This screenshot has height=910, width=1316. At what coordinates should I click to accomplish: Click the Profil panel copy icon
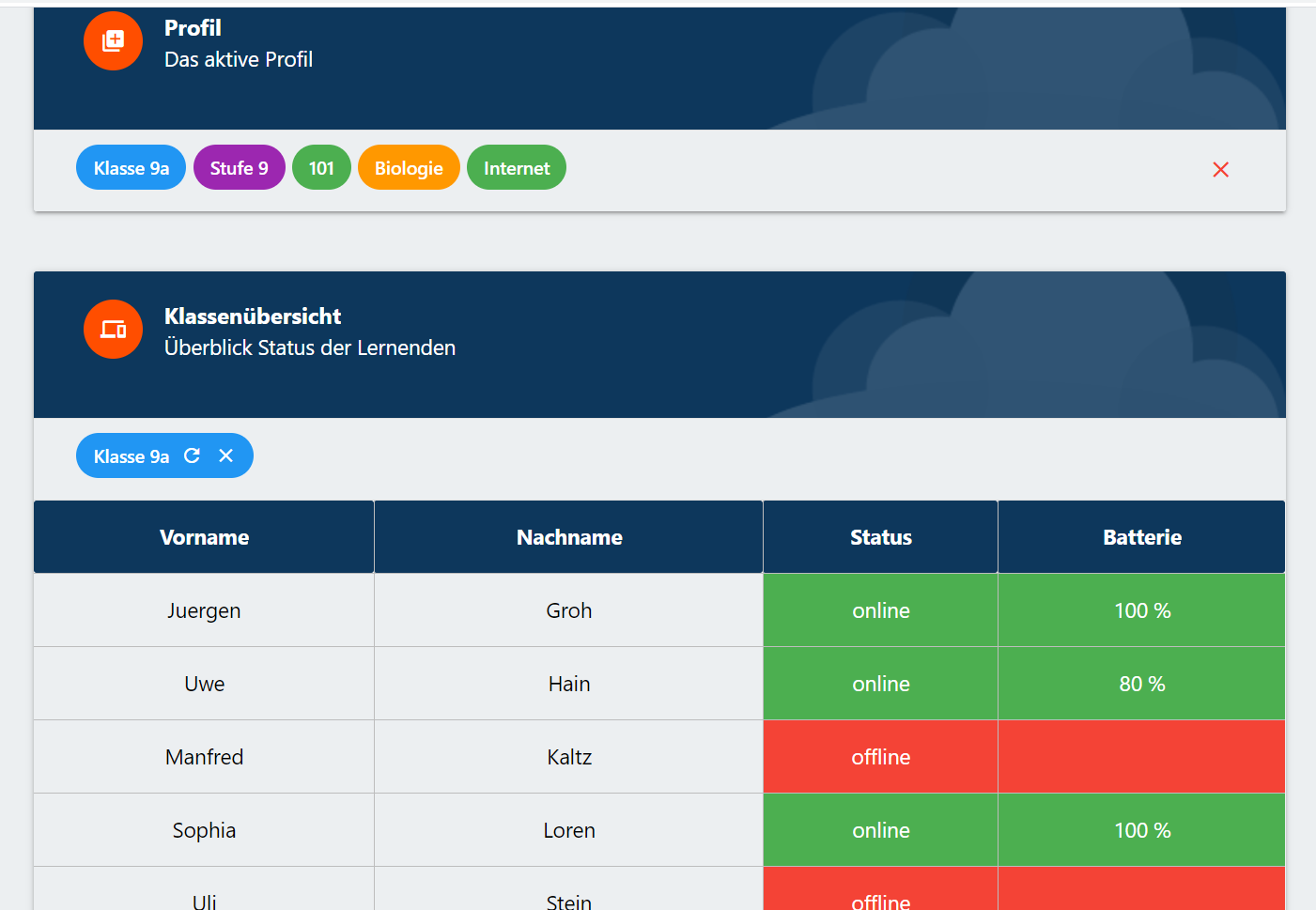pyautogui.click(x=113, y=40)
